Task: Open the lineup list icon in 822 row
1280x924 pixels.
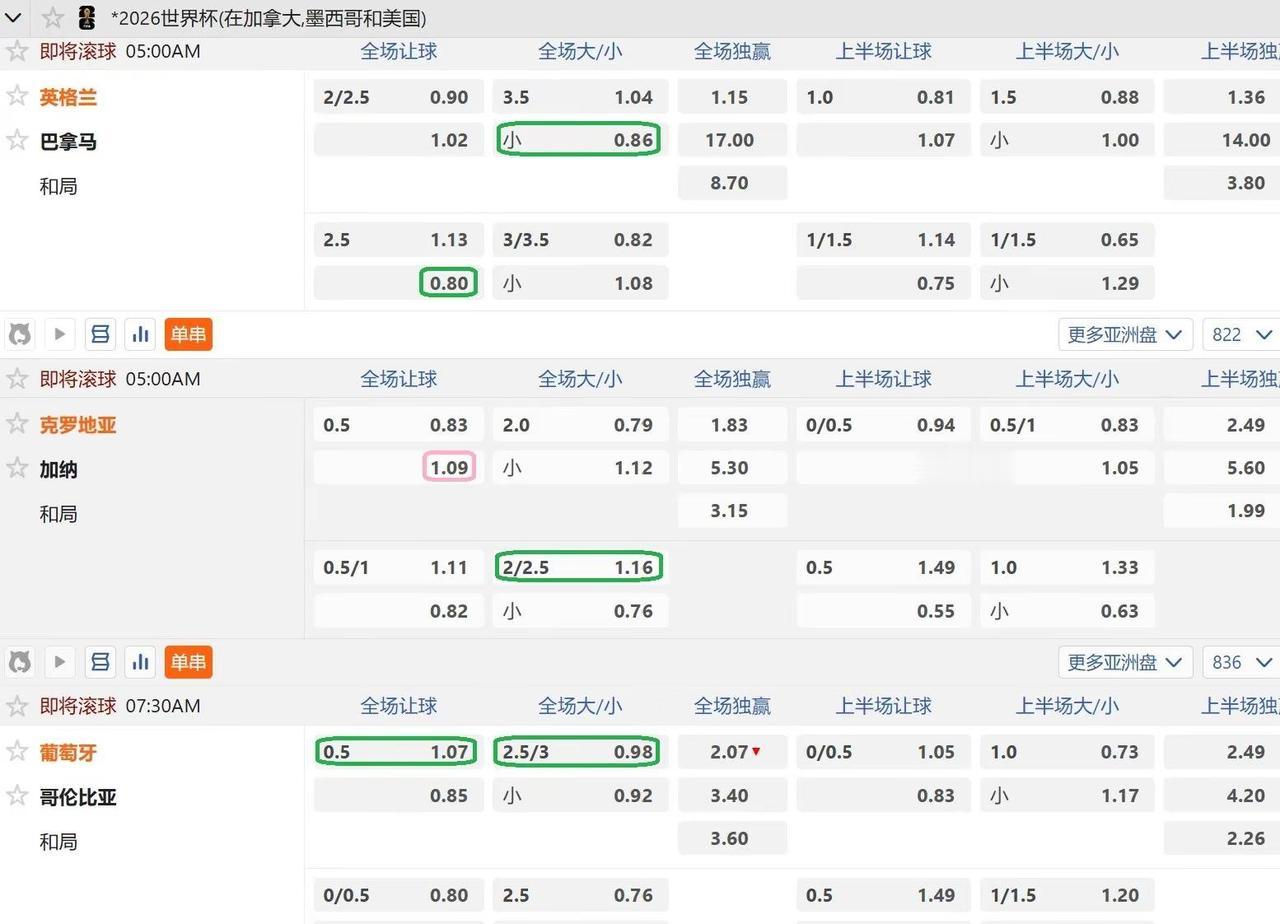Action: (x=100, y=334)
